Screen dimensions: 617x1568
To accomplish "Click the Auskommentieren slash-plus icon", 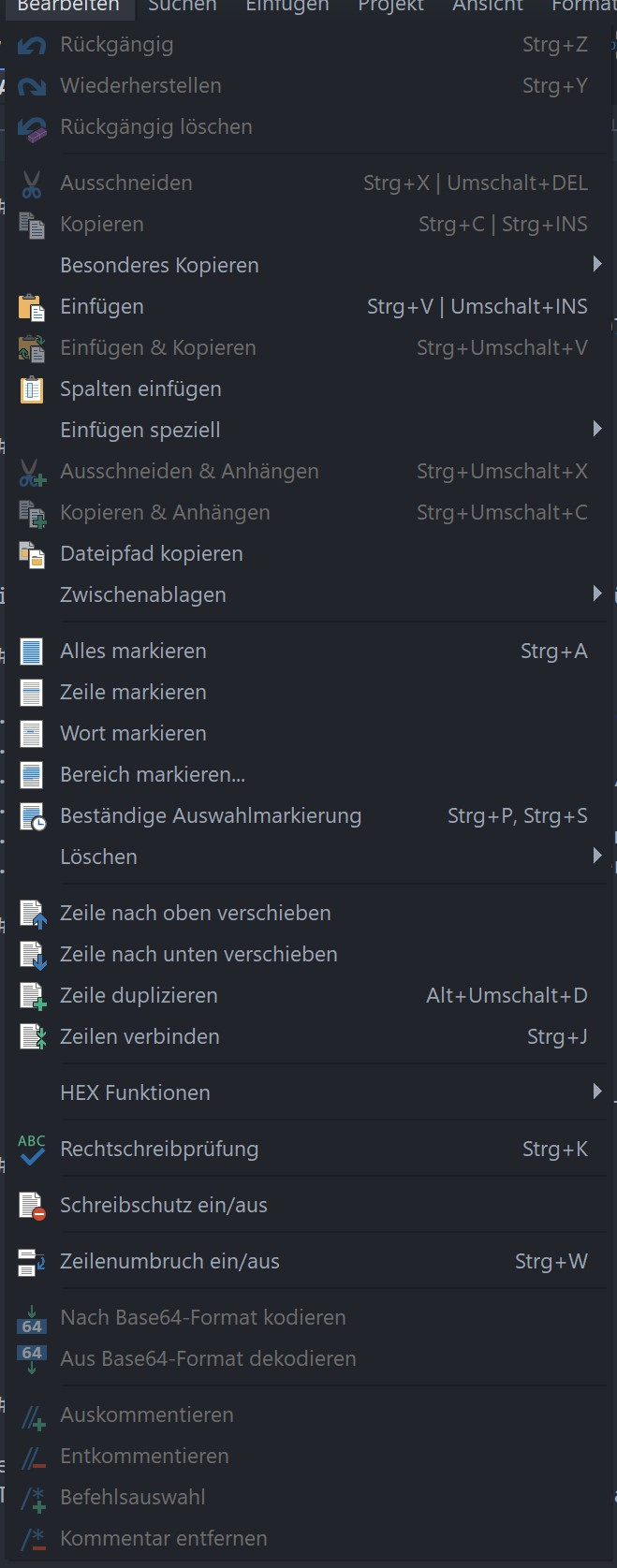I will tap(33, 1416).
